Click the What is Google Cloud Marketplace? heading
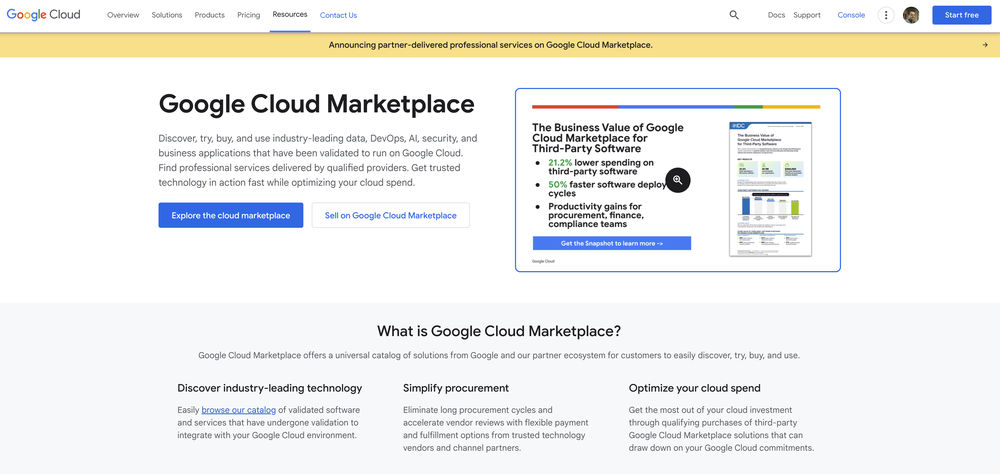1000x474 pixels. (499, 331)
